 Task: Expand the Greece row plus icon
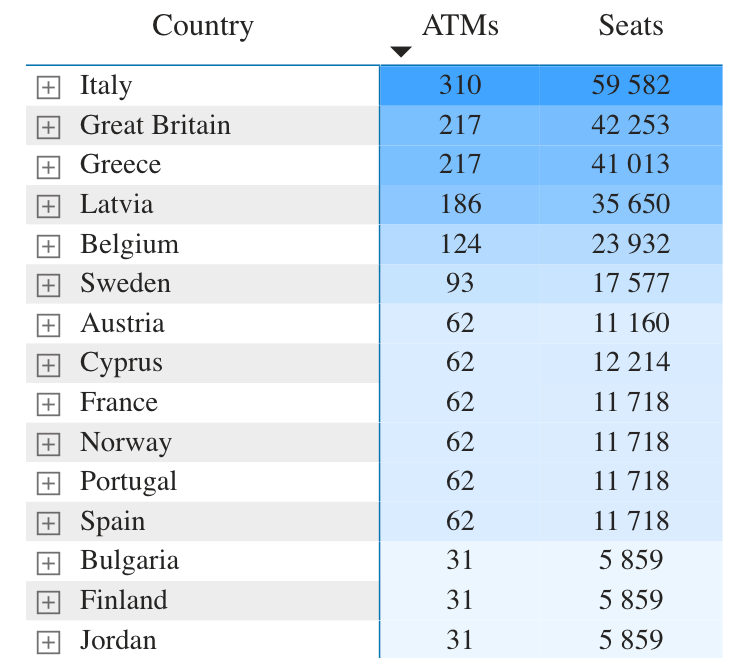click(x=48, y=167)
